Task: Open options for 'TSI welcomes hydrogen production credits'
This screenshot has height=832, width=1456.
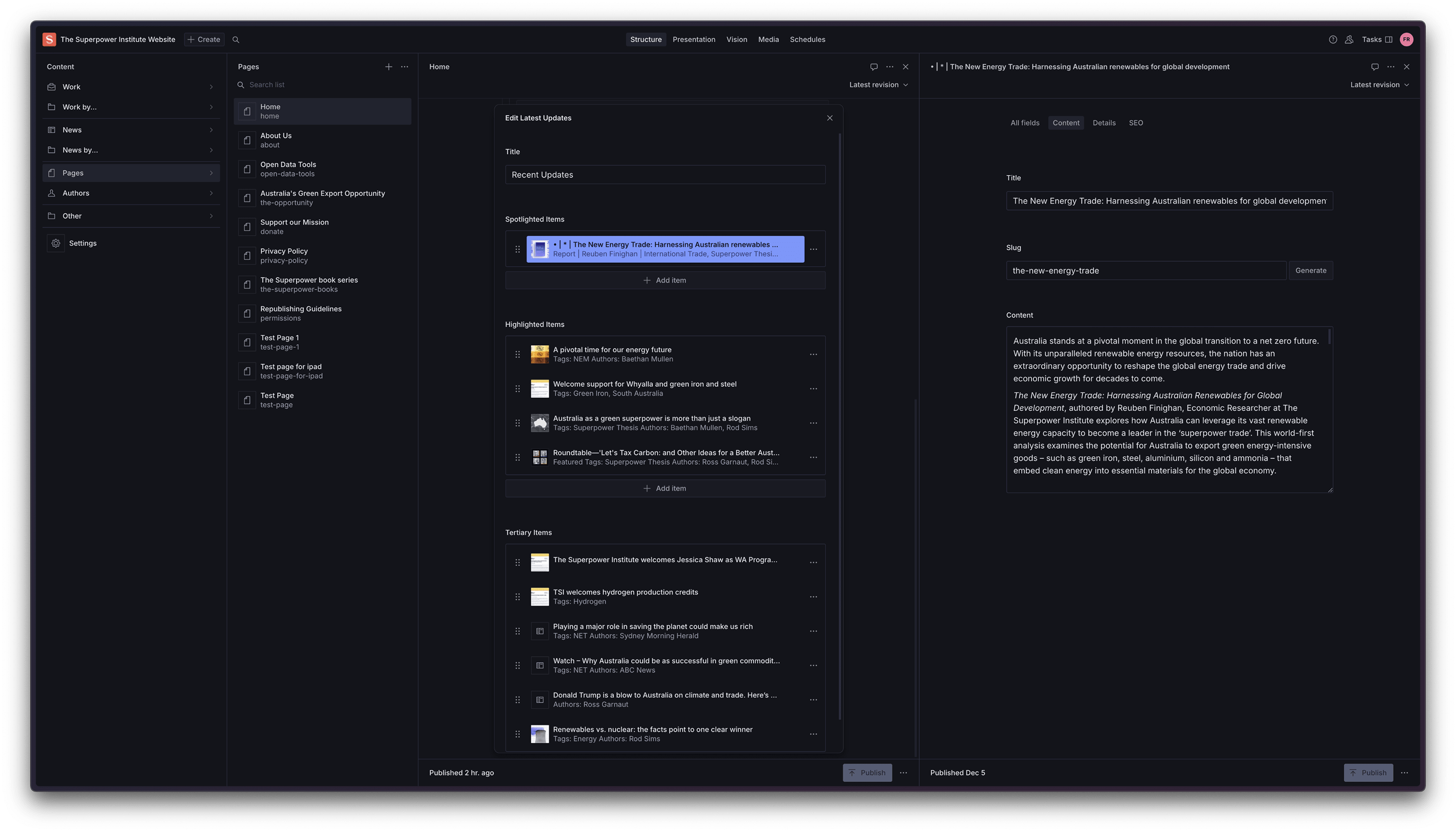Action: [x=813, y=597]
